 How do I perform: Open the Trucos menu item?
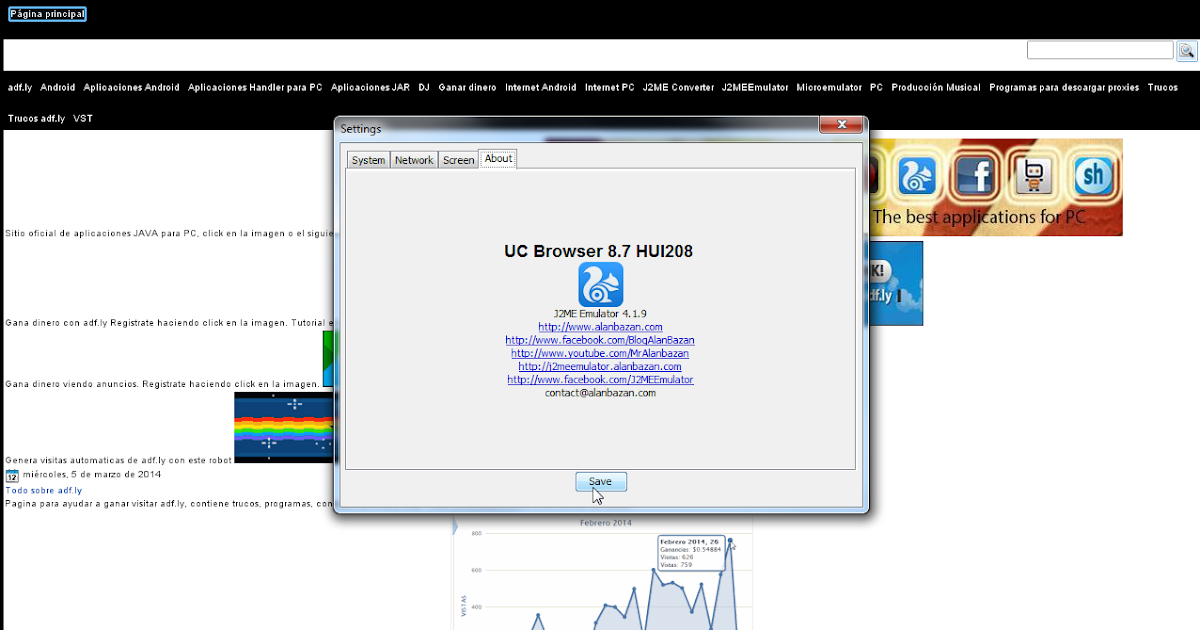point(1163,88)
